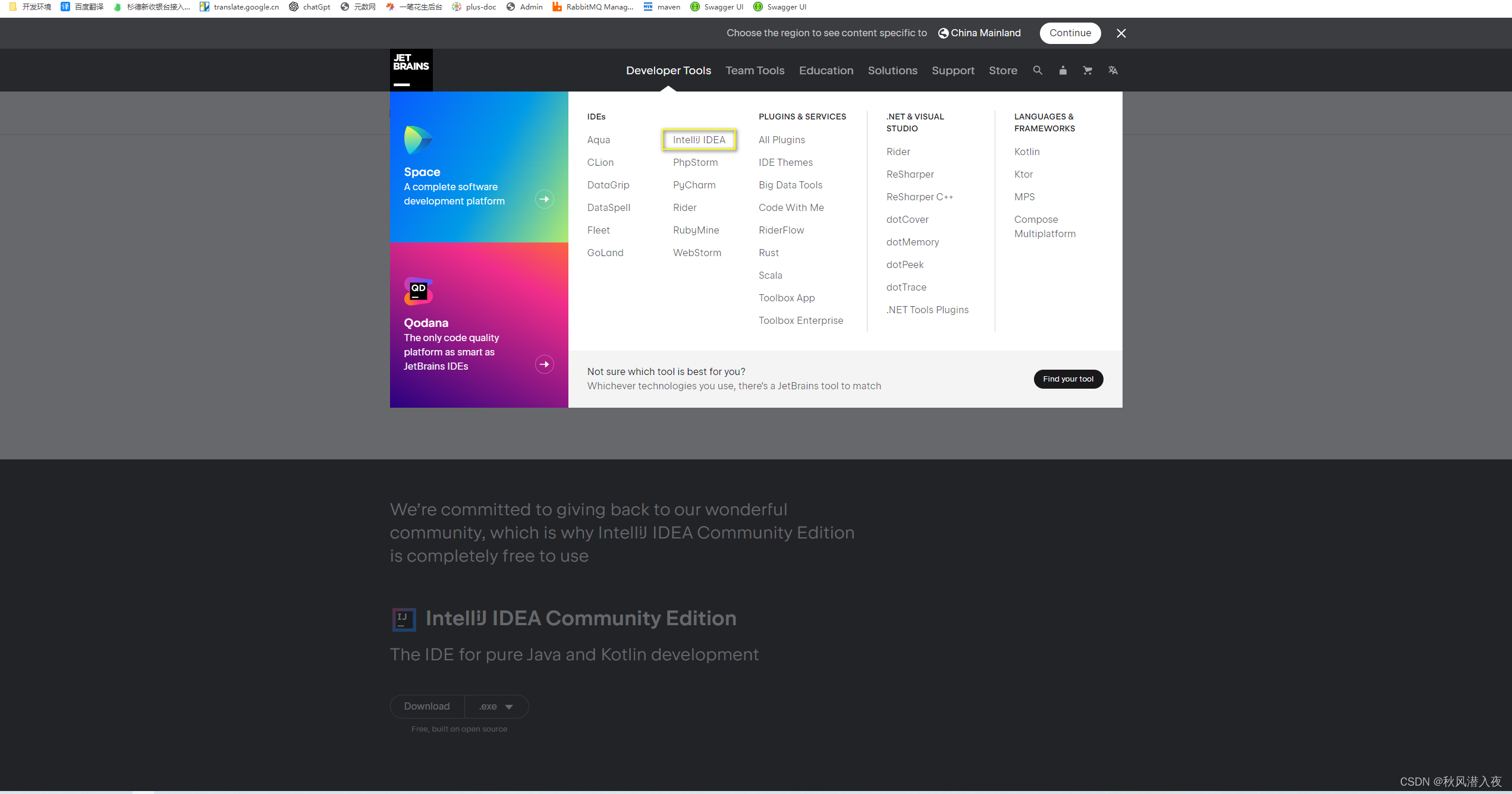Viewport: 1512px width, 794px height.
Task: Dismiss the region banner with the X
Action: (1121, 33)
